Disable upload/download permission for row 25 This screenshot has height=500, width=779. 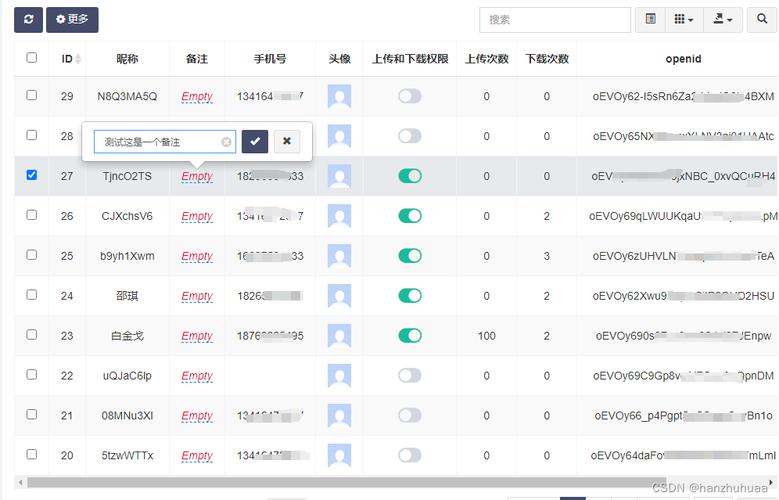[x=410, y=255]
